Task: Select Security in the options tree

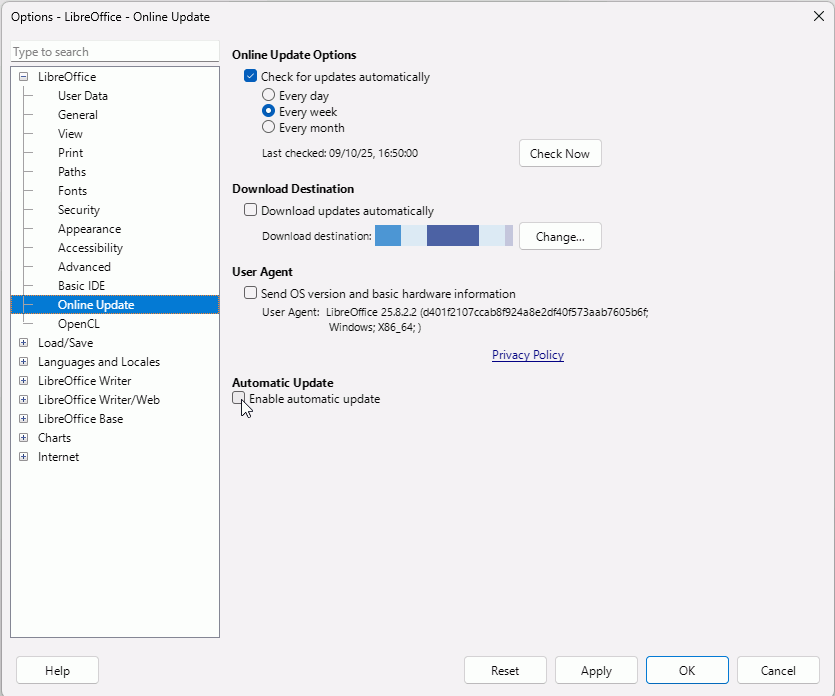Action: pyautogui.click(x=79, y=210)
